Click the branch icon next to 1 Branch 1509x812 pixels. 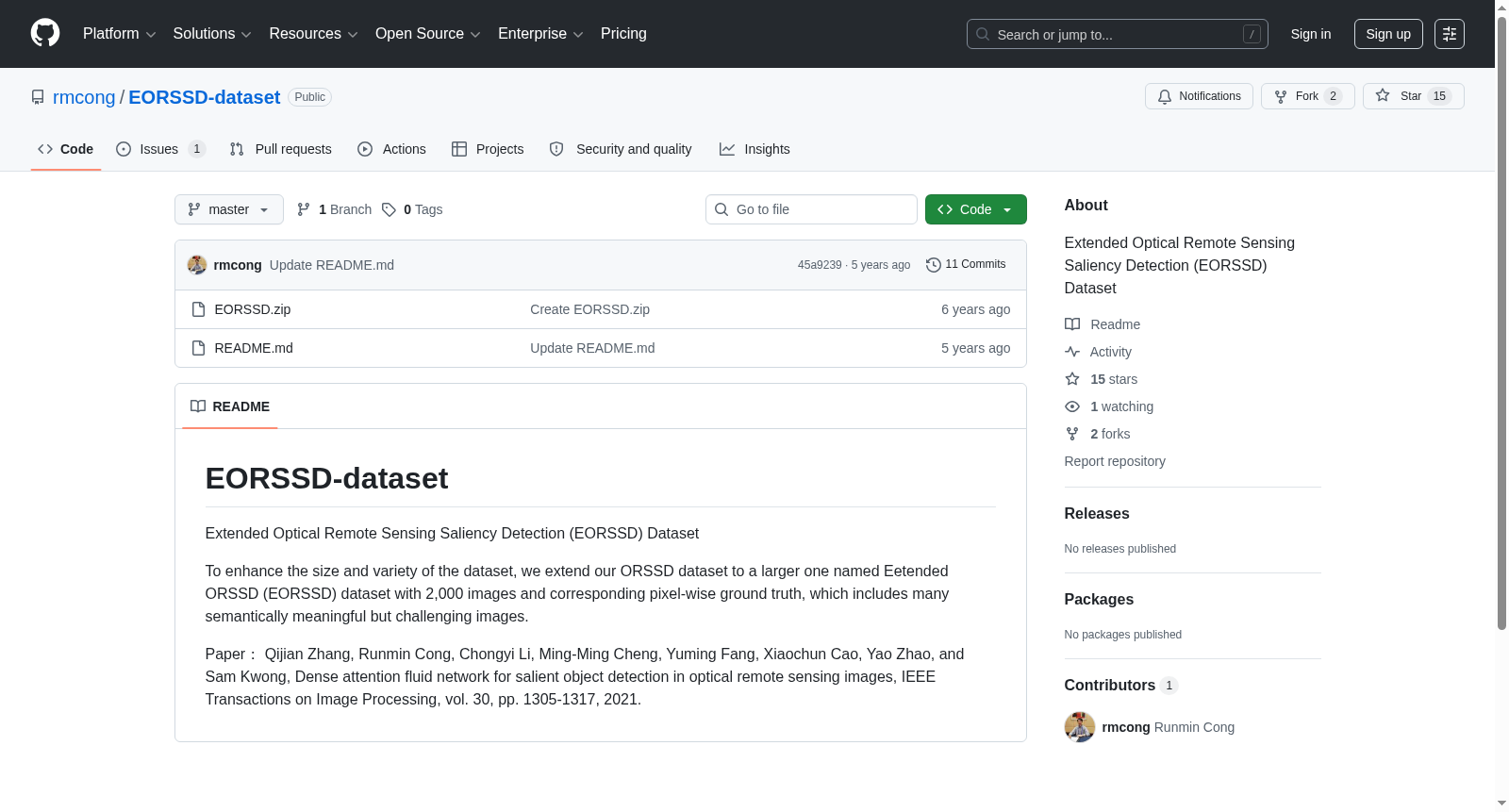click(304, 209)
